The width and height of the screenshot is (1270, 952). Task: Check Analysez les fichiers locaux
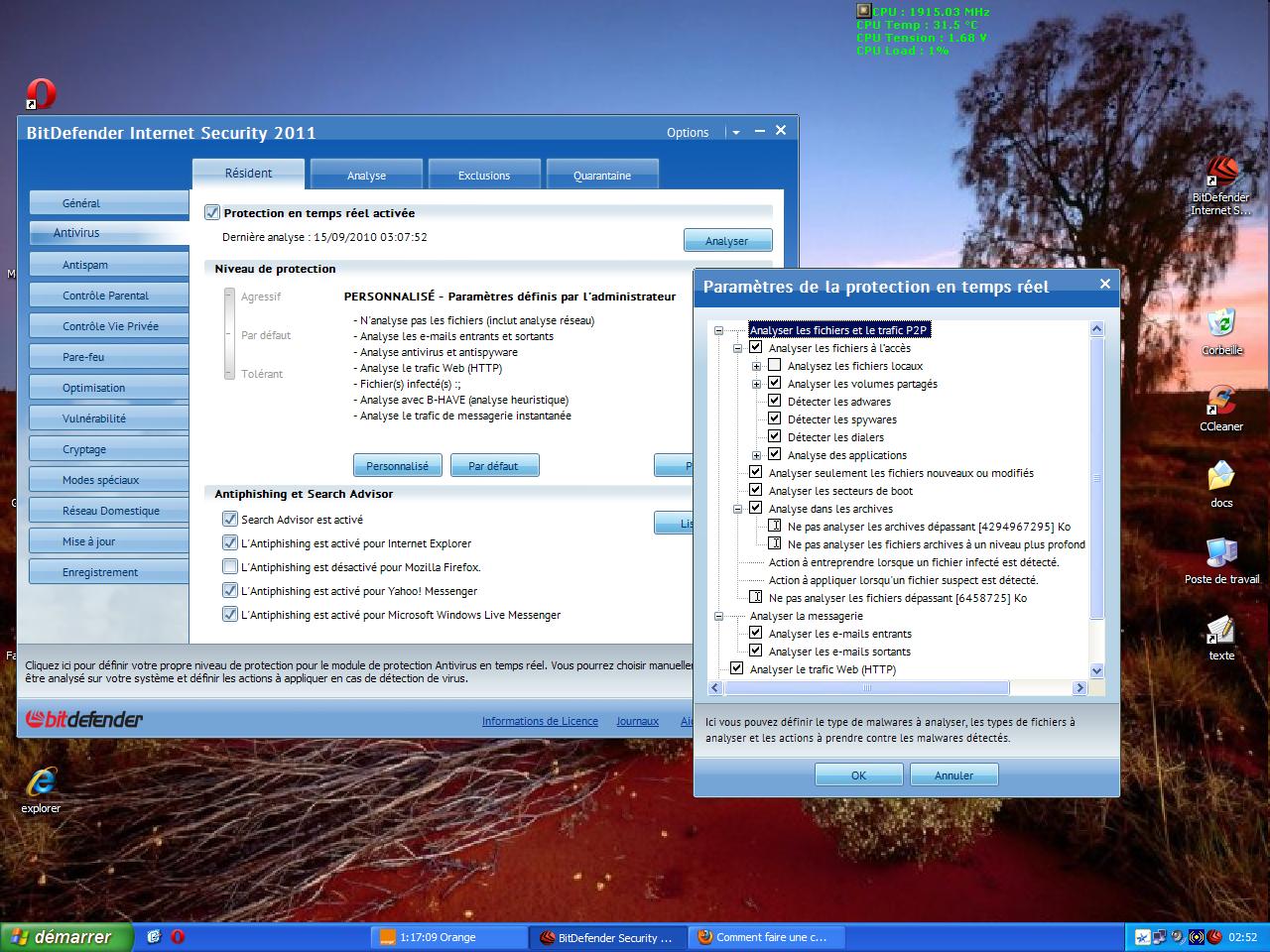(x=775, y=366)
